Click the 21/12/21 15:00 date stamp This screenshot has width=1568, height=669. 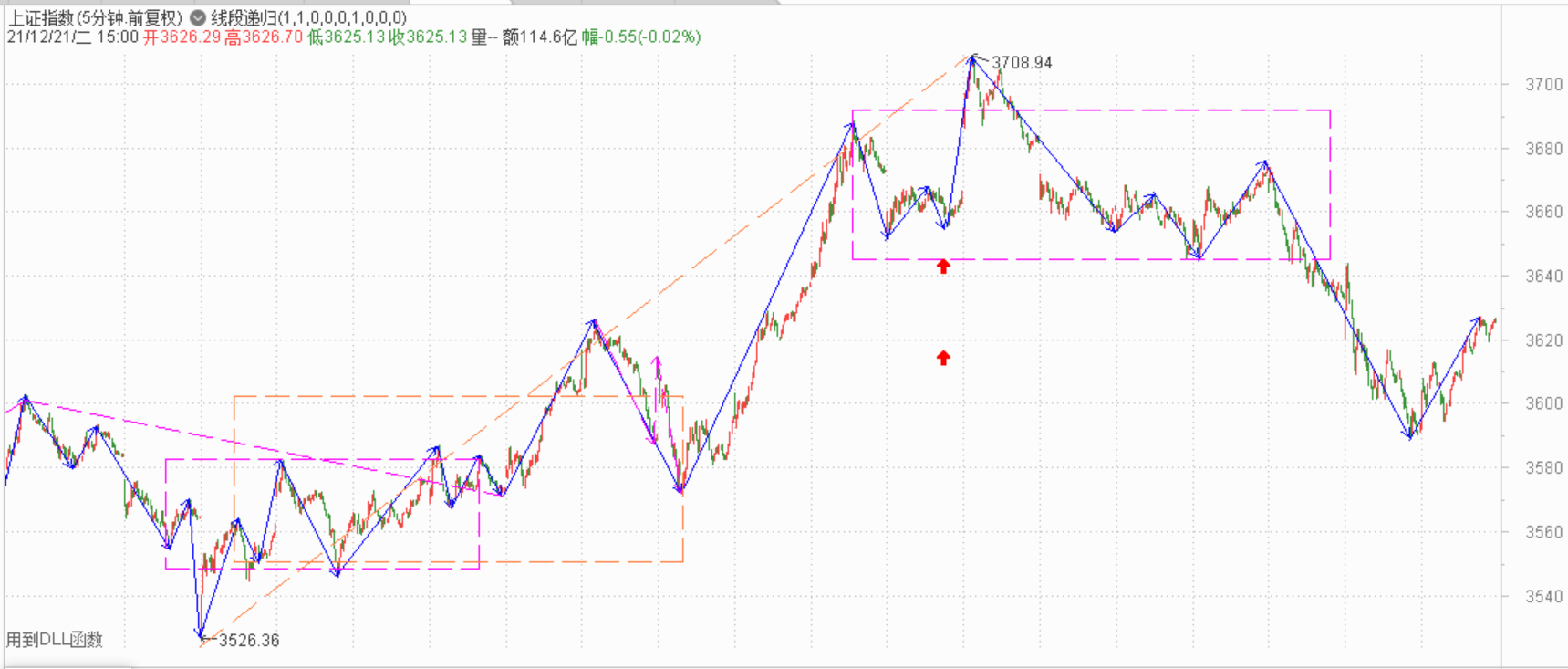tap(73, 37)
